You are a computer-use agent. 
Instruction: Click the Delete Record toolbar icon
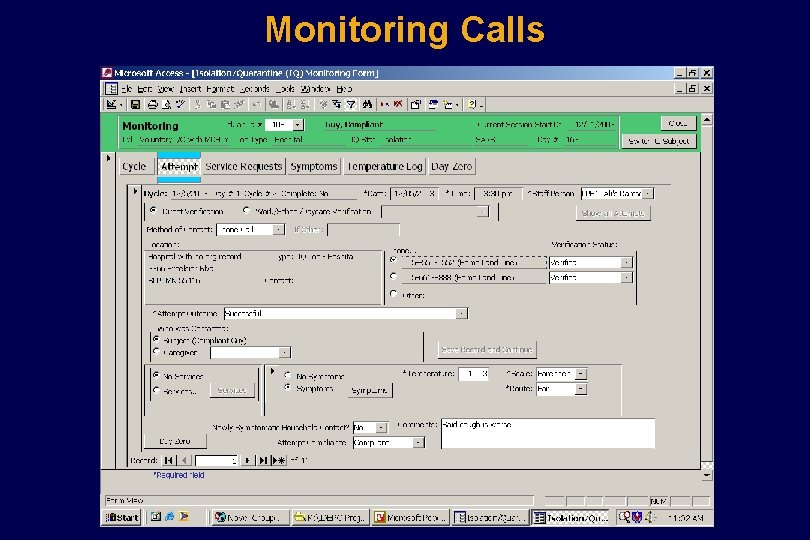coord(398,105)
